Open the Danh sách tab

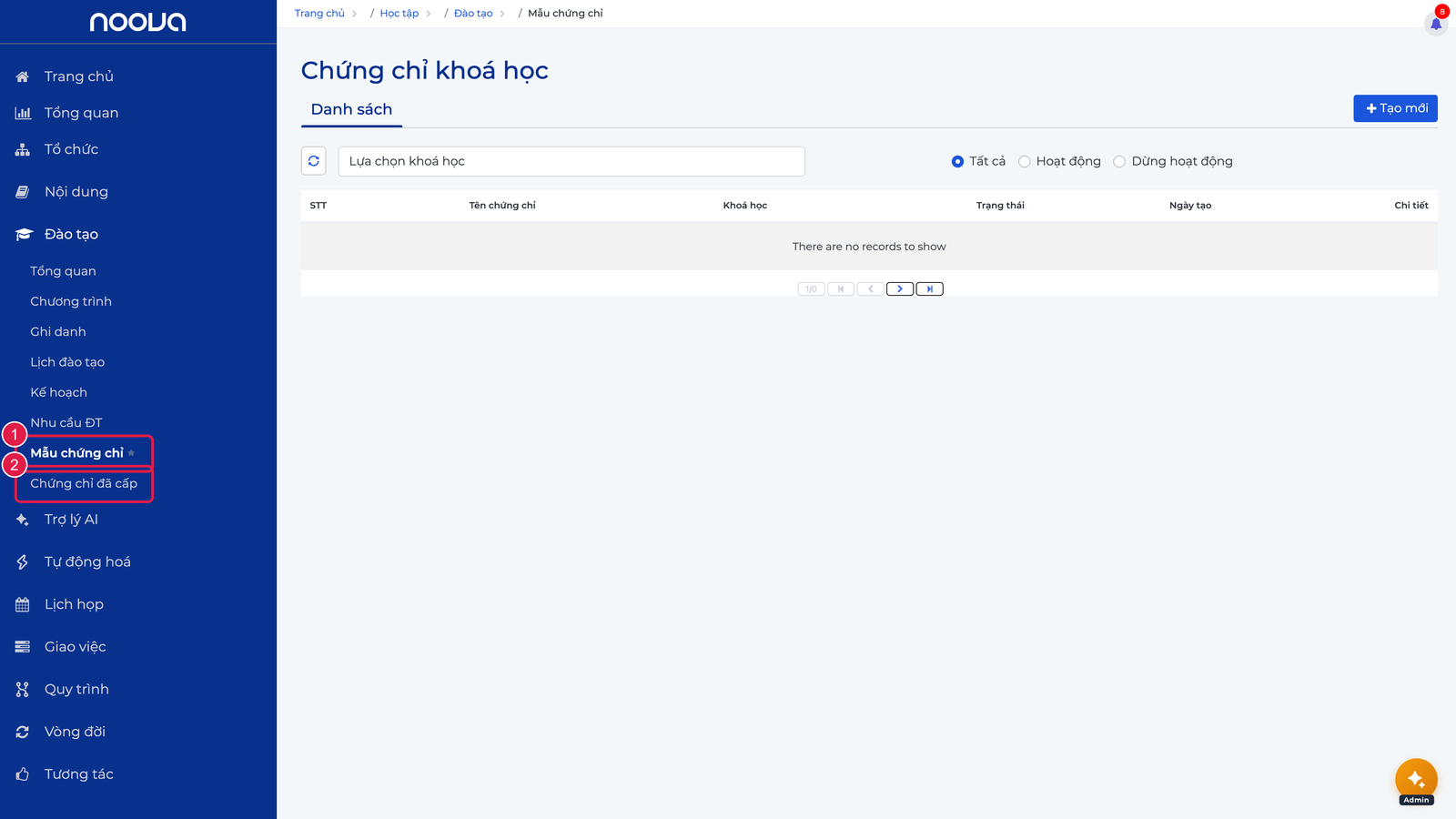tap(351, 109)
